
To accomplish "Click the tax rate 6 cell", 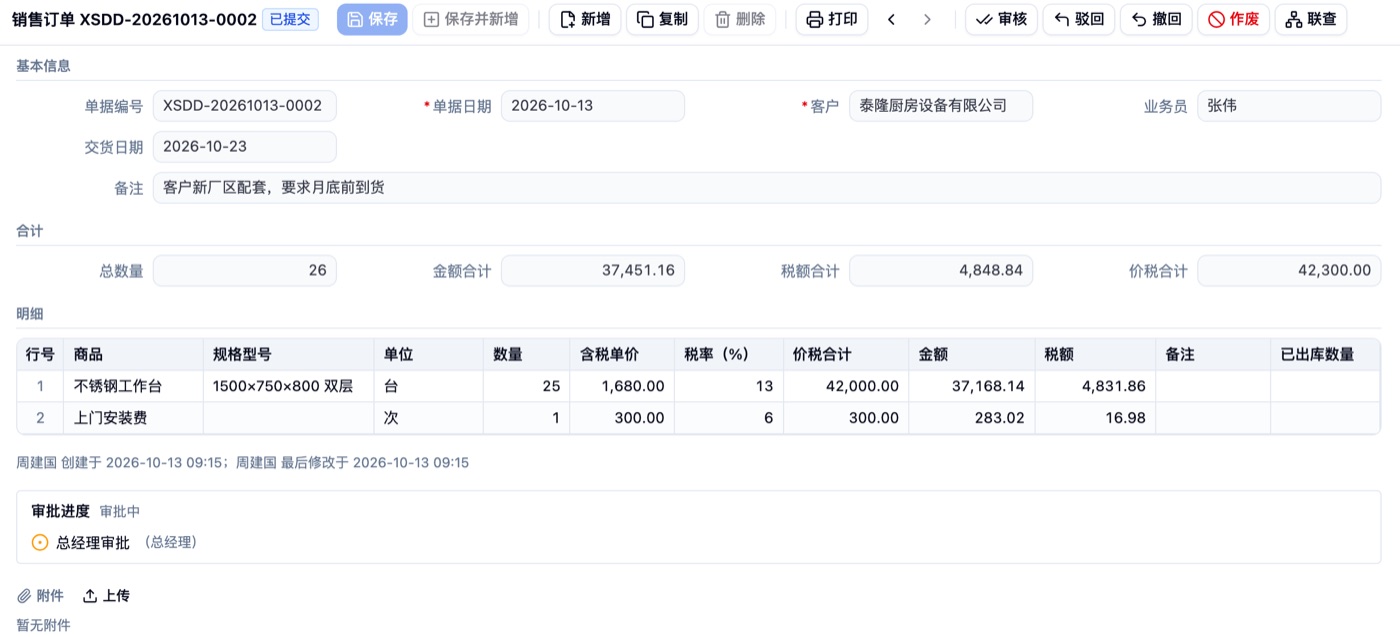I will (729, 418).
